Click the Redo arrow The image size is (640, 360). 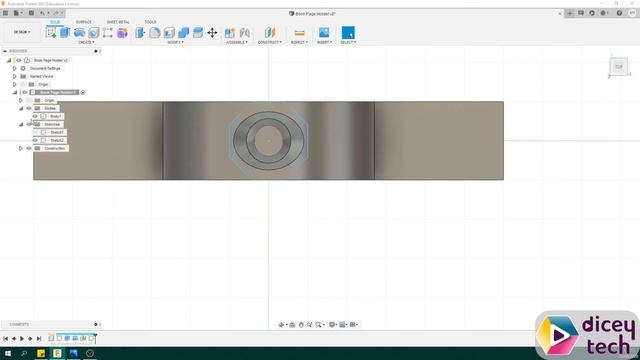click(56, 13)
